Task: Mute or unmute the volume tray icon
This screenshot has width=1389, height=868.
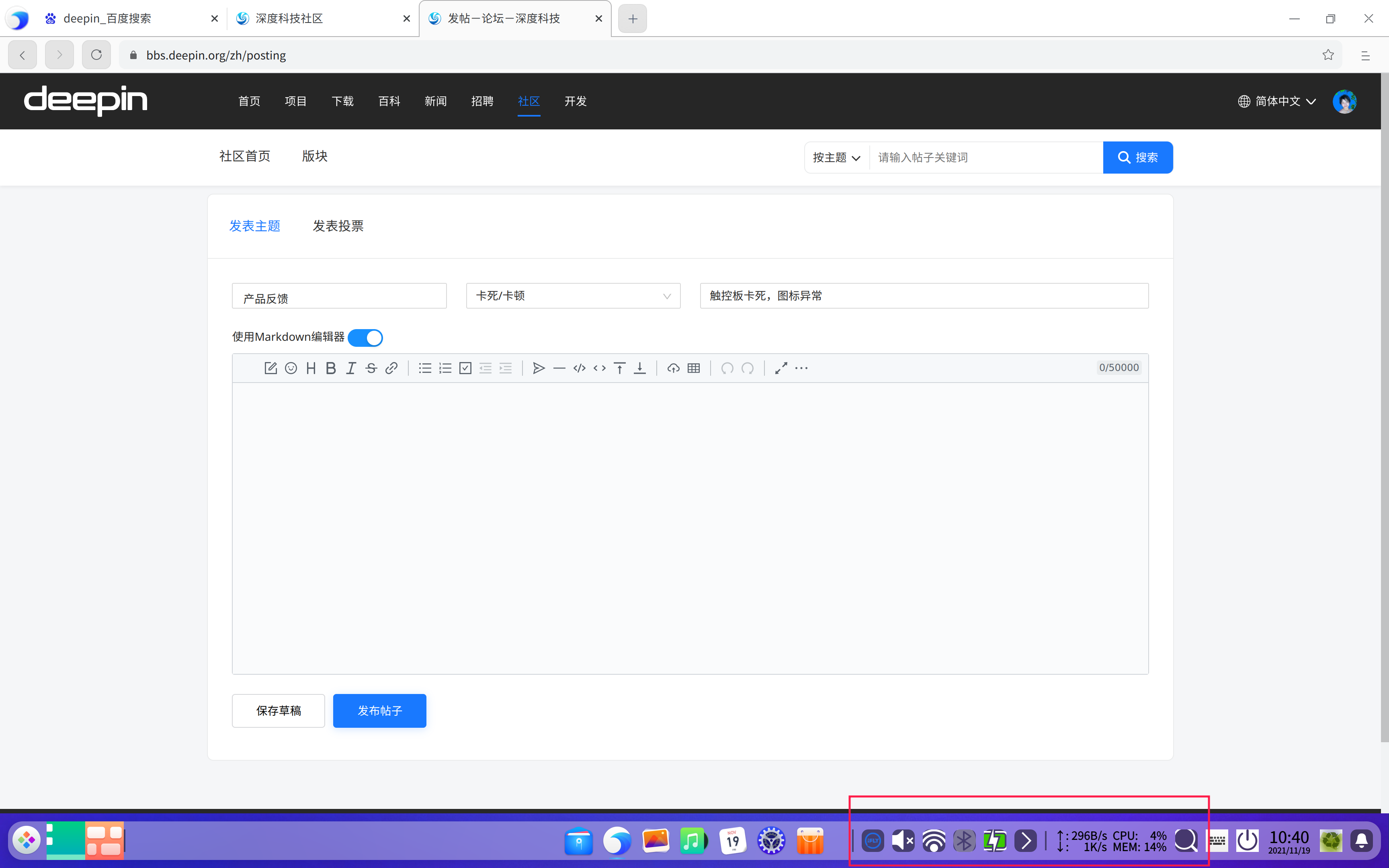Action: tap(903, 840)
